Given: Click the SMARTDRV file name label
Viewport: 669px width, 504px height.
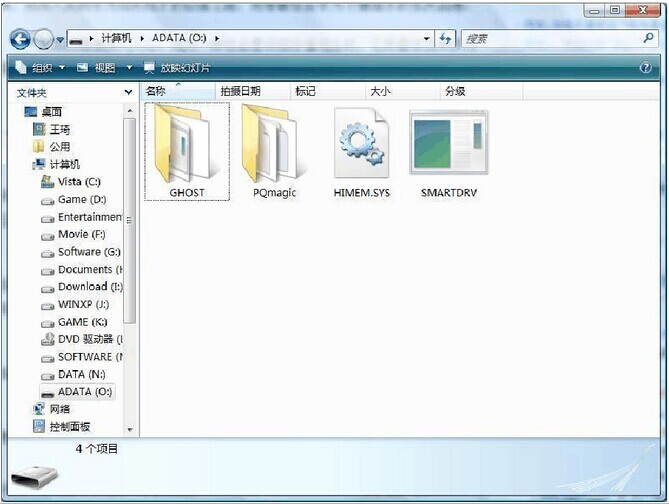Looking at the screenshot, I should point(449,193).
